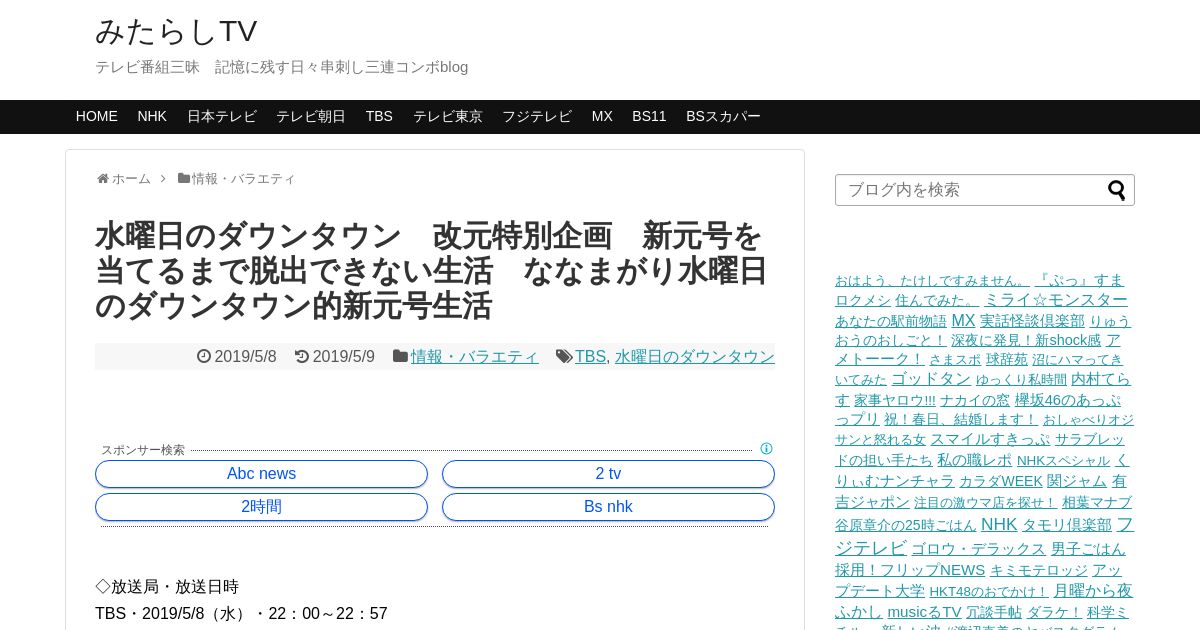The image size is (1200, 630).
Task: Open the 注目の激ウマ店を探せ！ tag
Action: tap(986, 502)
